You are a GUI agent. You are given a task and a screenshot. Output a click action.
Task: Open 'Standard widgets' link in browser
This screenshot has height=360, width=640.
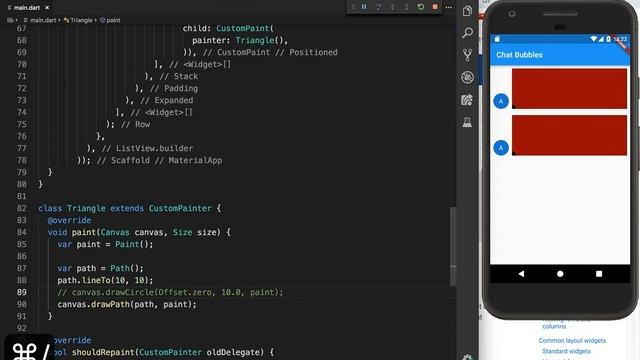(x=566, y=351)
